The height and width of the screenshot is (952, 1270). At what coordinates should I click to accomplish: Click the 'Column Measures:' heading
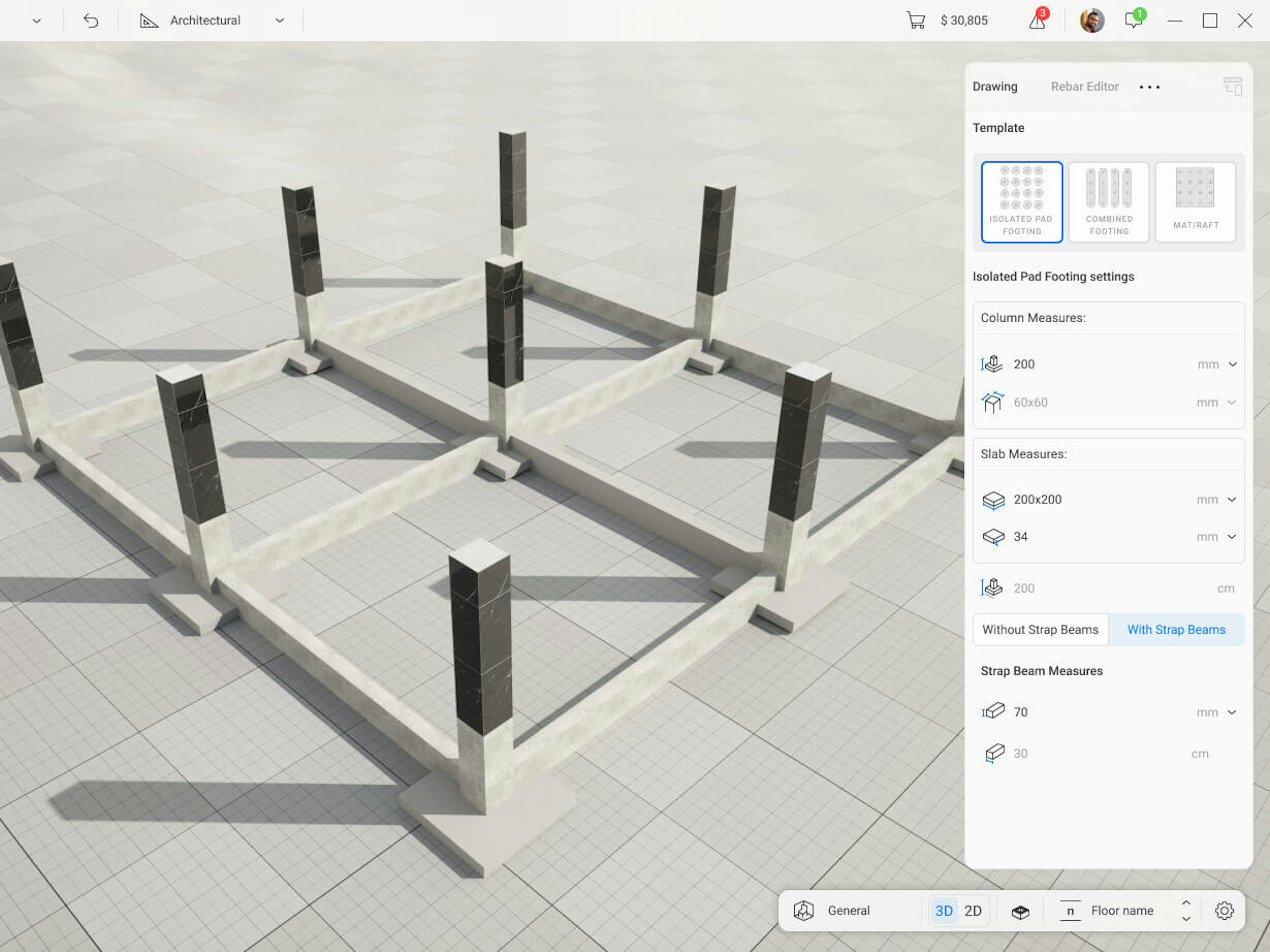tap(1033, 318)
